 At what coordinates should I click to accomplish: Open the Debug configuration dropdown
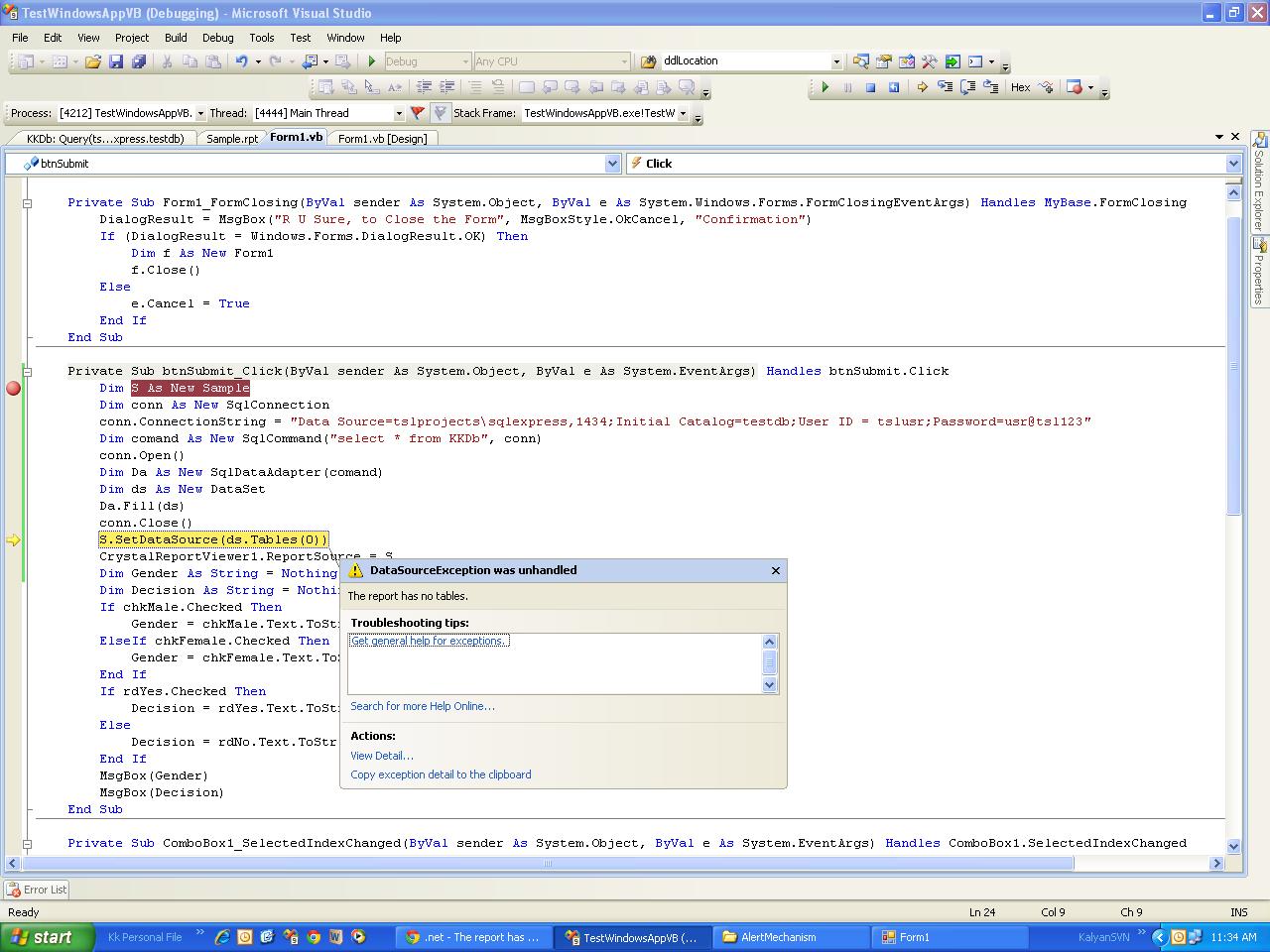[x=463, y=61]
